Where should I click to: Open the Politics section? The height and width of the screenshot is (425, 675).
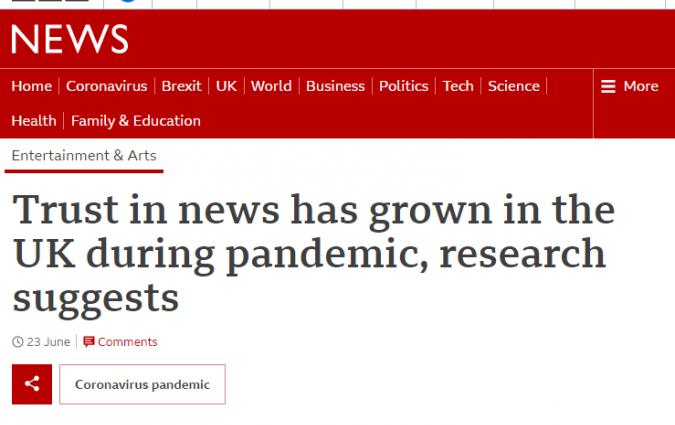tap(403, 86)
